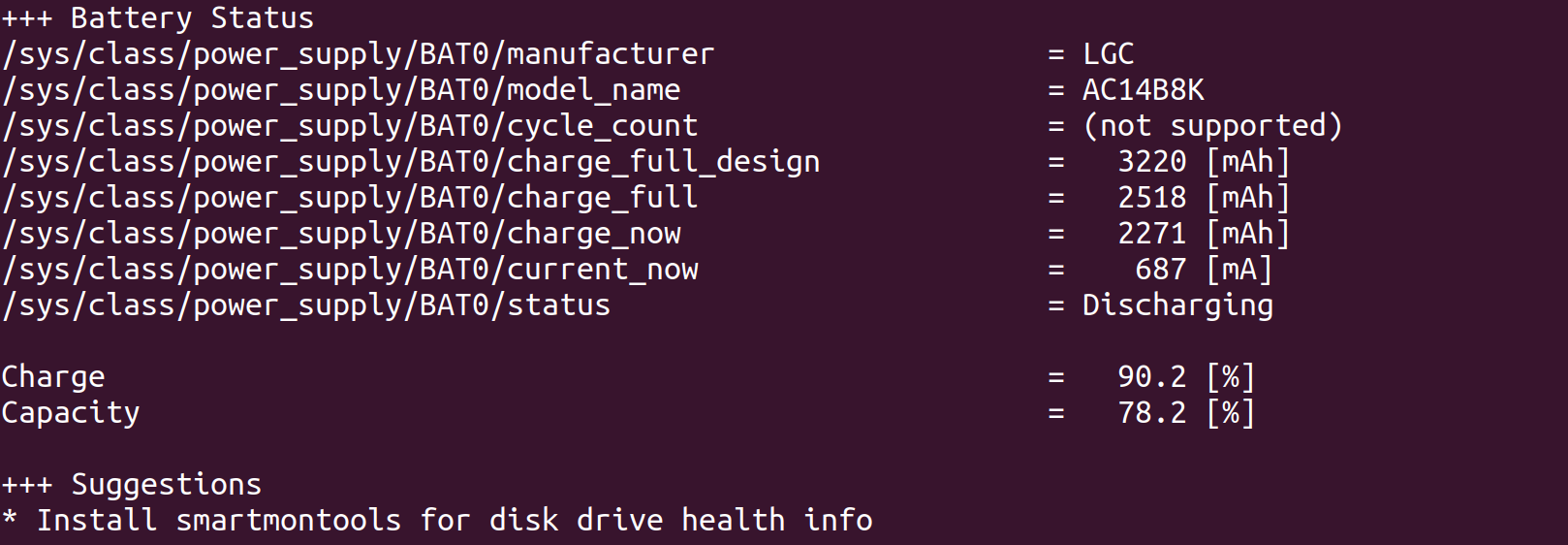Screen dimensions: 1568x545
Task: Click the 2271 mAh value
Action: coord(1204,234)
